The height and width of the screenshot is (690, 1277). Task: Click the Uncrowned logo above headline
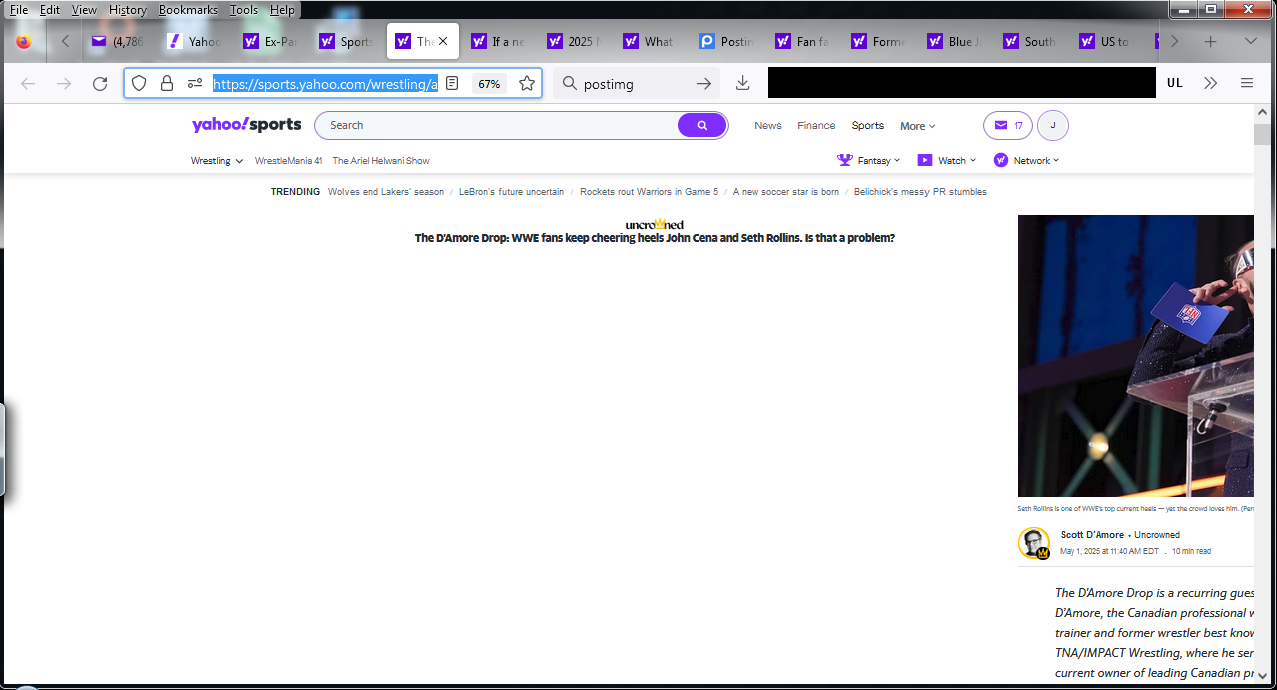coord(655,225)
